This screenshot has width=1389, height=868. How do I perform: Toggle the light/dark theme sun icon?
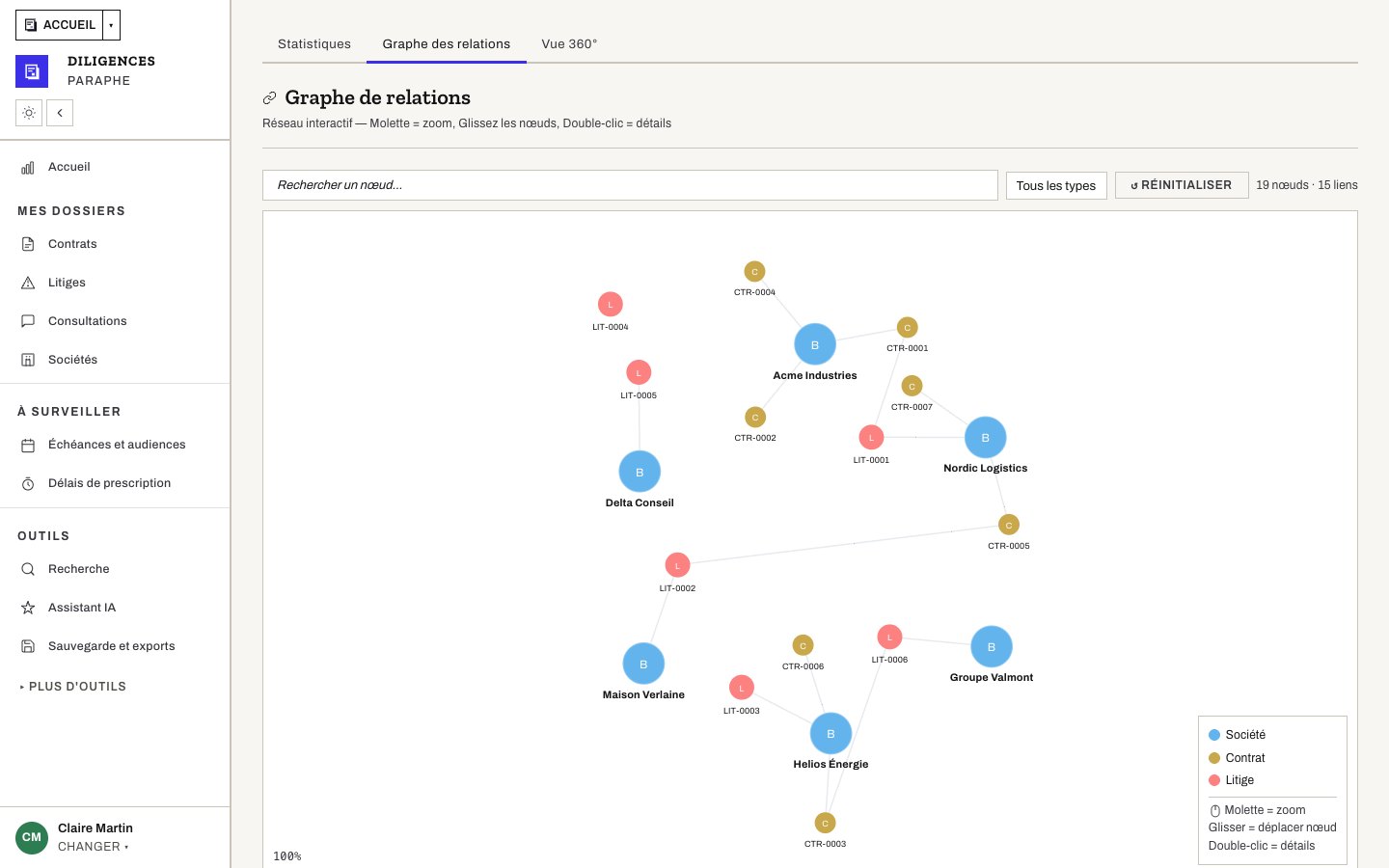point(29,113)
